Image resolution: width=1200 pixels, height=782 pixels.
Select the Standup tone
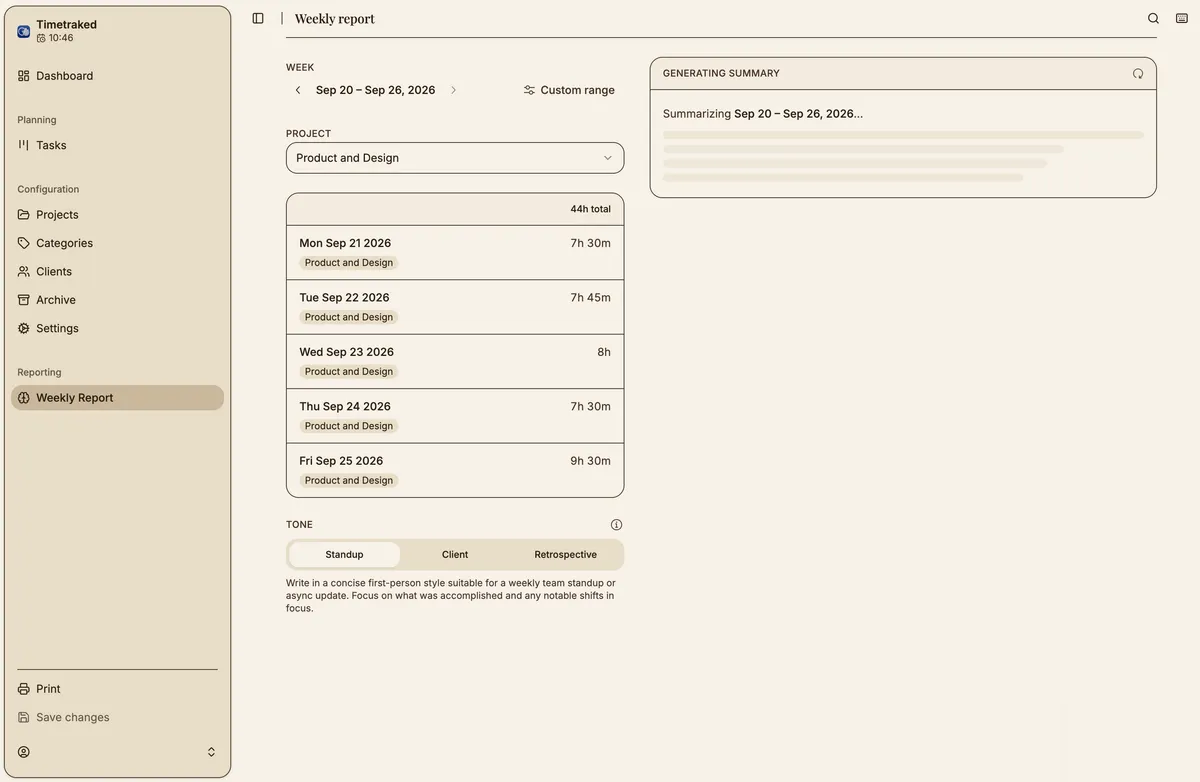pyautogui.click(x=345, y=555)
